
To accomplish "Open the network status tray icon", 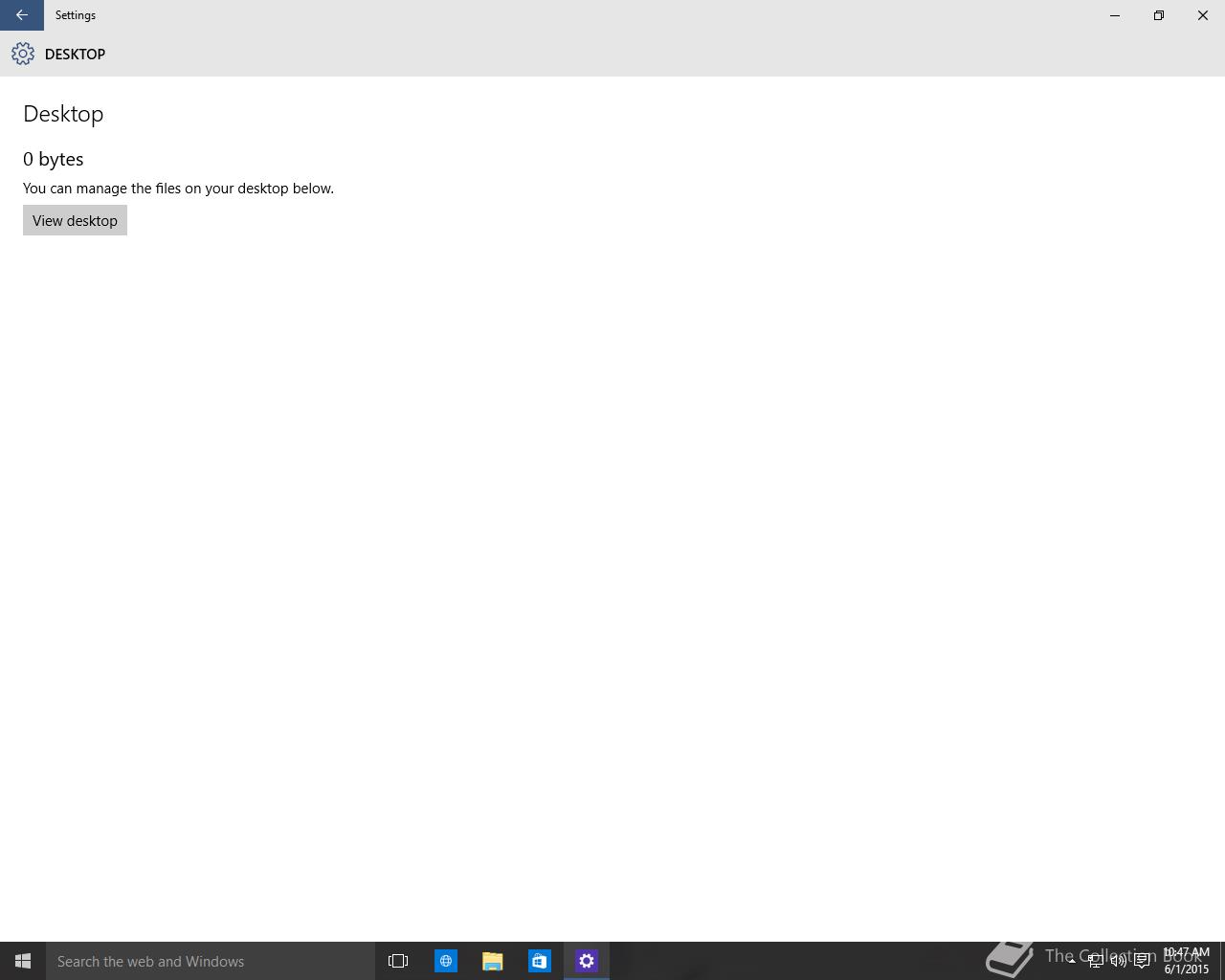I will (1095, 961).
